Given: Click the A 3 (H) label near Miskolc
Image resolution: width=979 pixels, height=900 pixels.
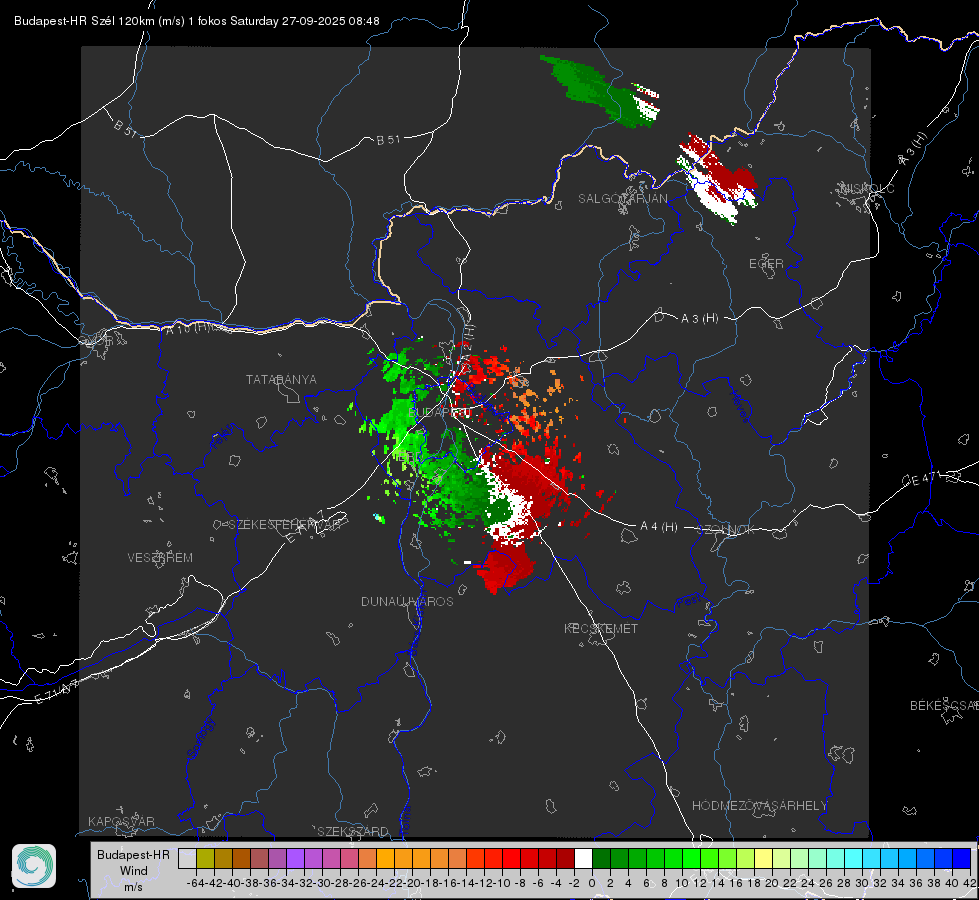Looking at the screenshot, I should (x=913, y=149).
